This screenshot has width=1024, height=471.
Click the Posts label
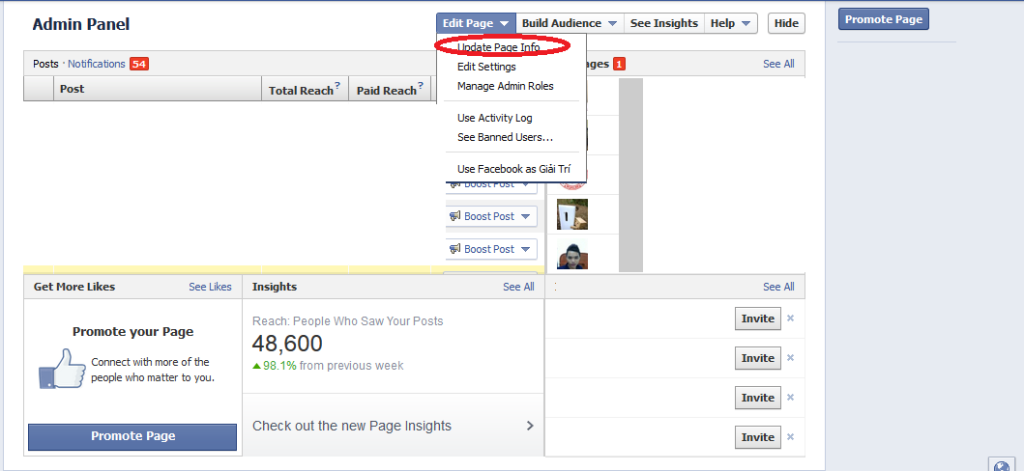click(x=46, y=64)
